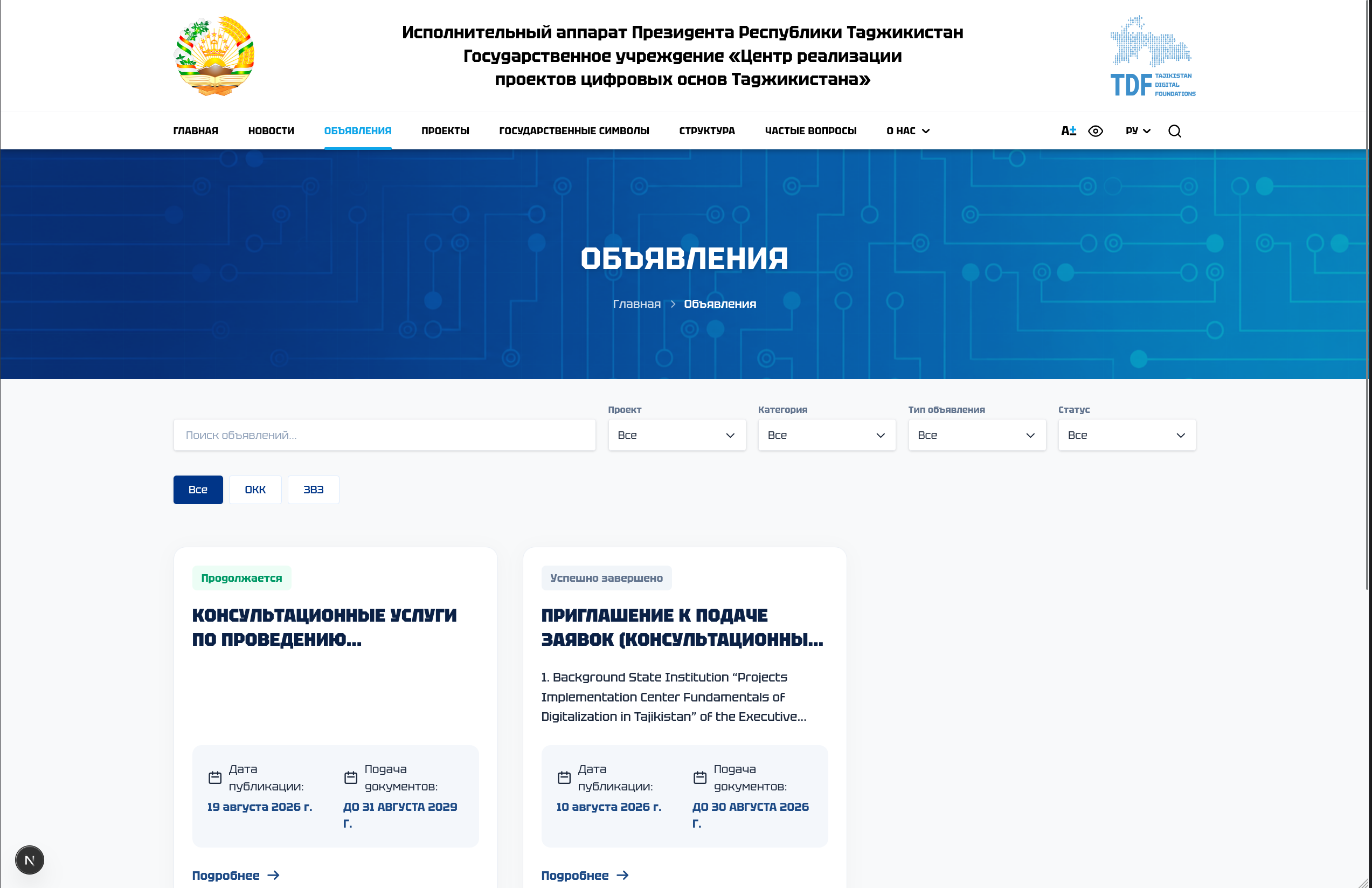Click calendar icon beside 19 августа 2026 publication date
Viewport: 1372px width, 888px height.
click(x=215, y=777)
